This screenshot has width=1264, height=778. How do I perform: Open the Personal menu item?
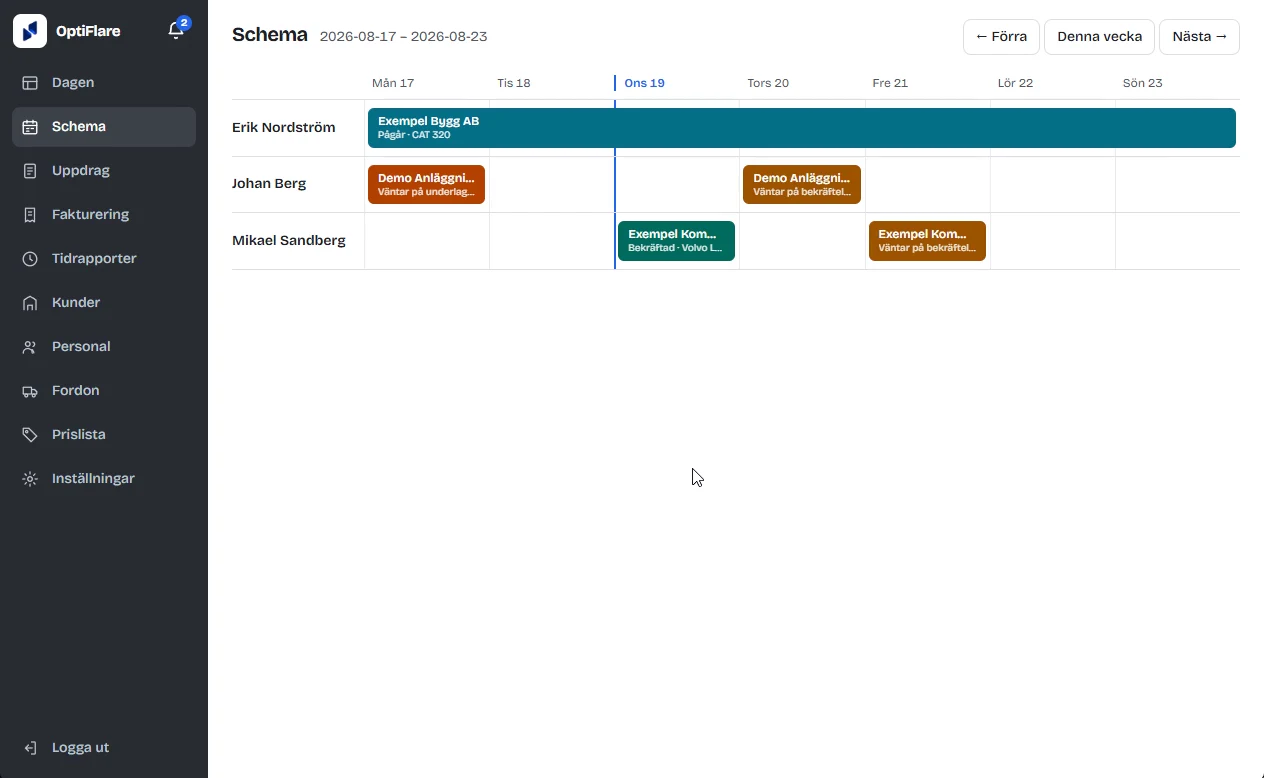point(104,347)
